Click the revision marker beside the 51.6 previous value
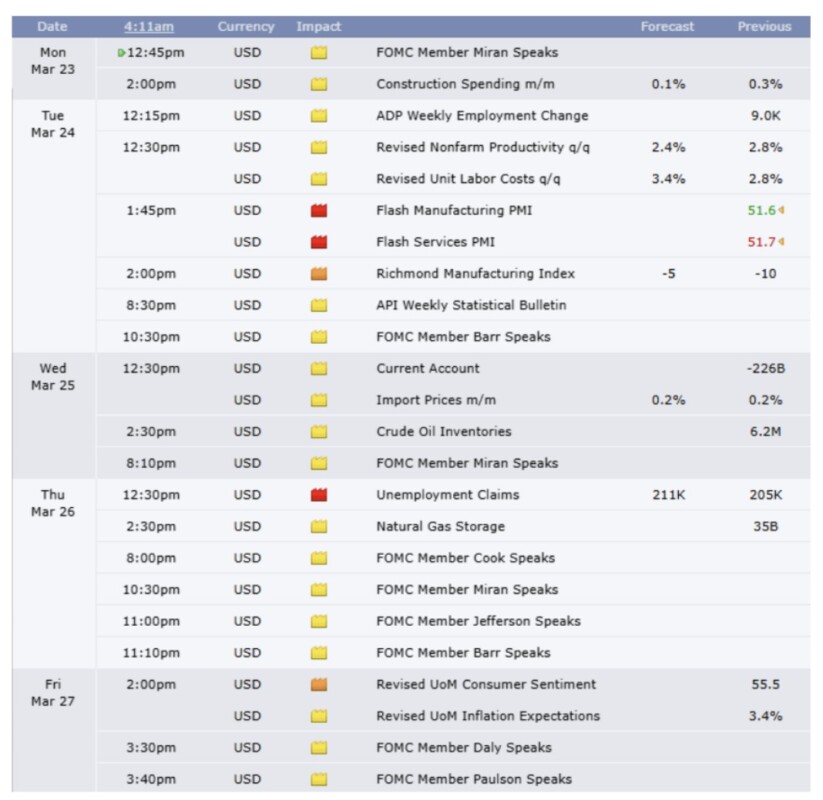Viewport: 823px width, 800px height. (x=780, y=211)
